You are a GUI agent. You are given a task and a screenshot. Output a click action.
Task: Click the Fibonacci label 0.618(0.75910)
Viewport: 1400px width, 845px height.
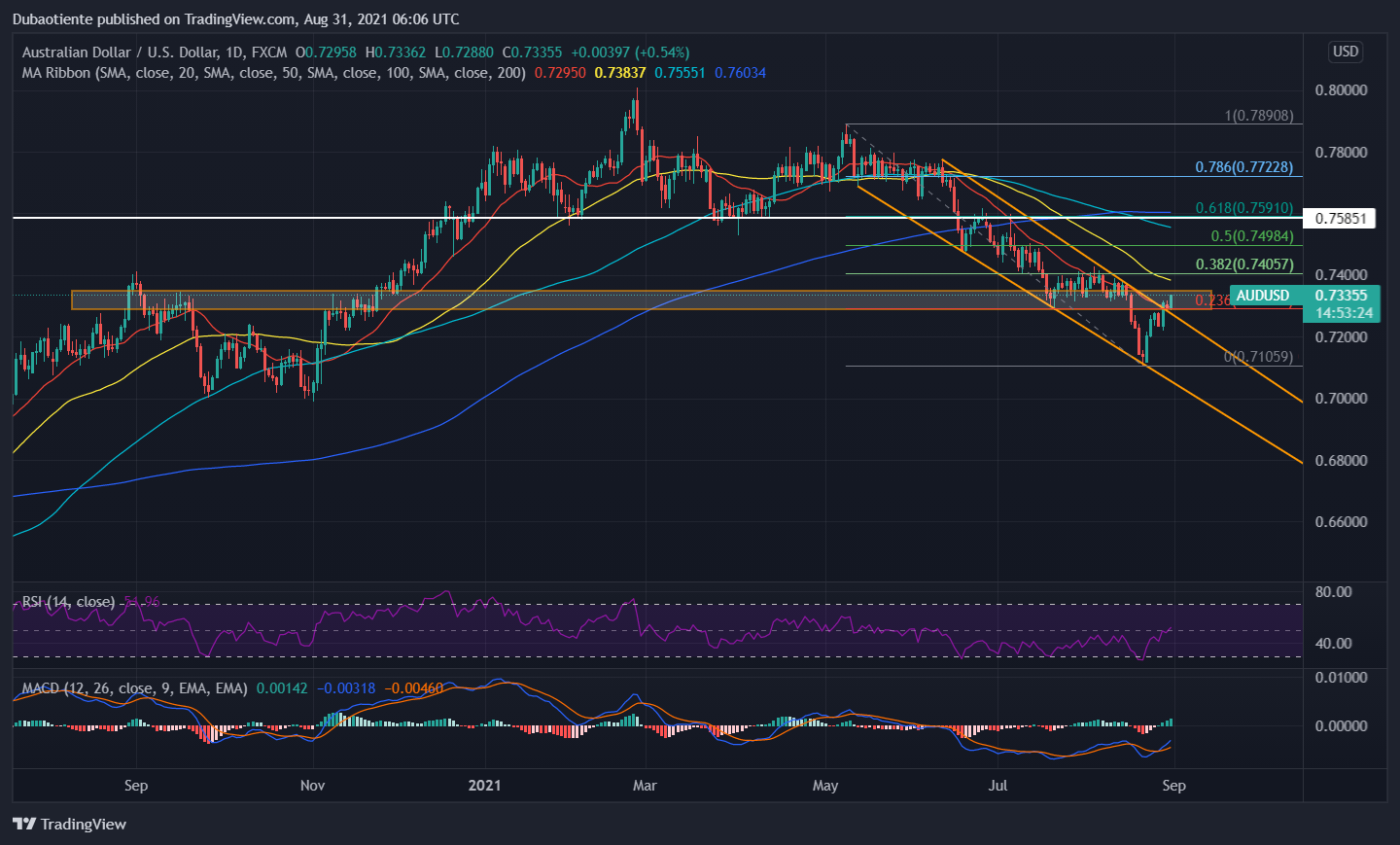1244,208
